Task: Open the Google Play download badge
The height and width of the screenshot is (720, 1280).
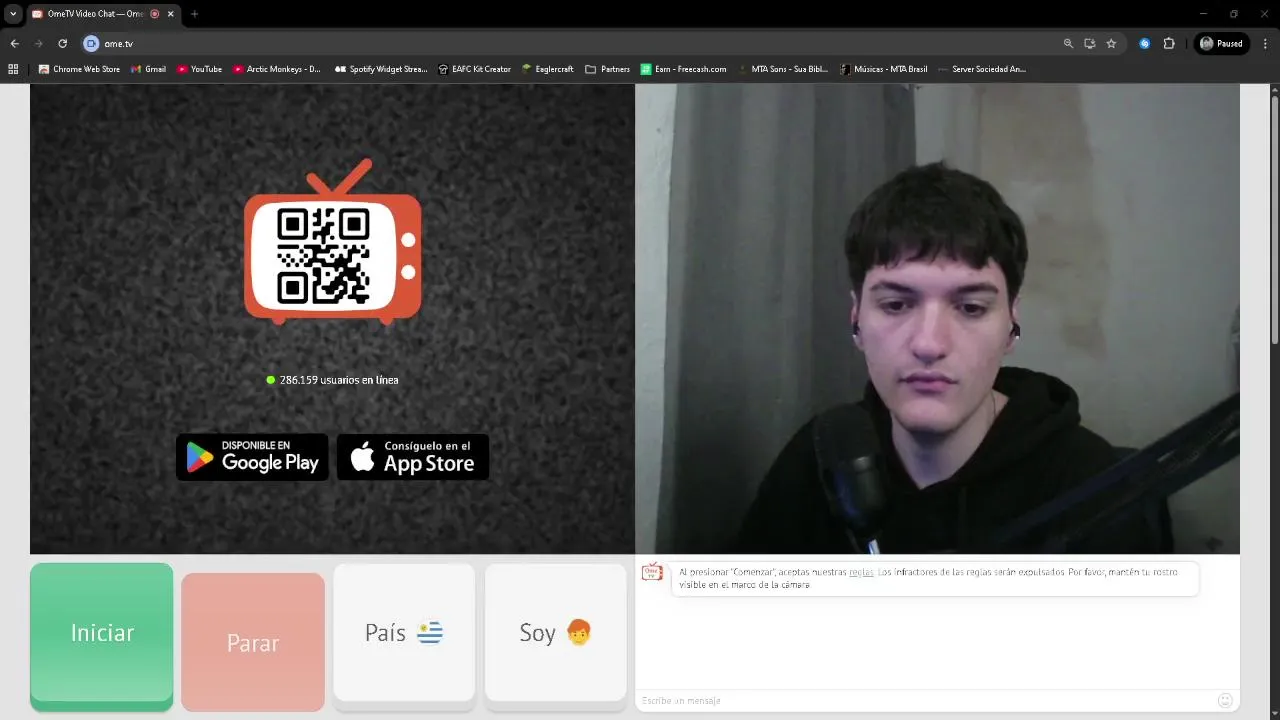Action: coord(252,457)
